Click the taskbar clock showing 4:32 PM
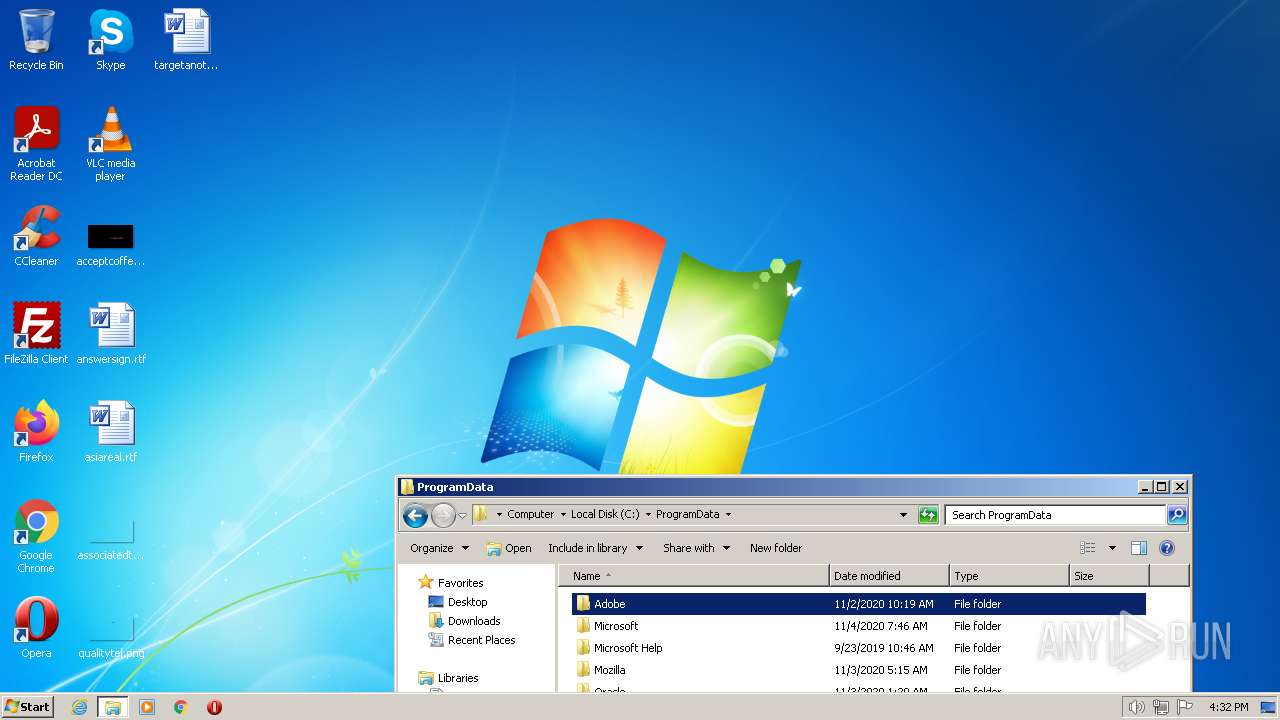The width and height of the screenshot is (1280, 720). (1228, 707)
